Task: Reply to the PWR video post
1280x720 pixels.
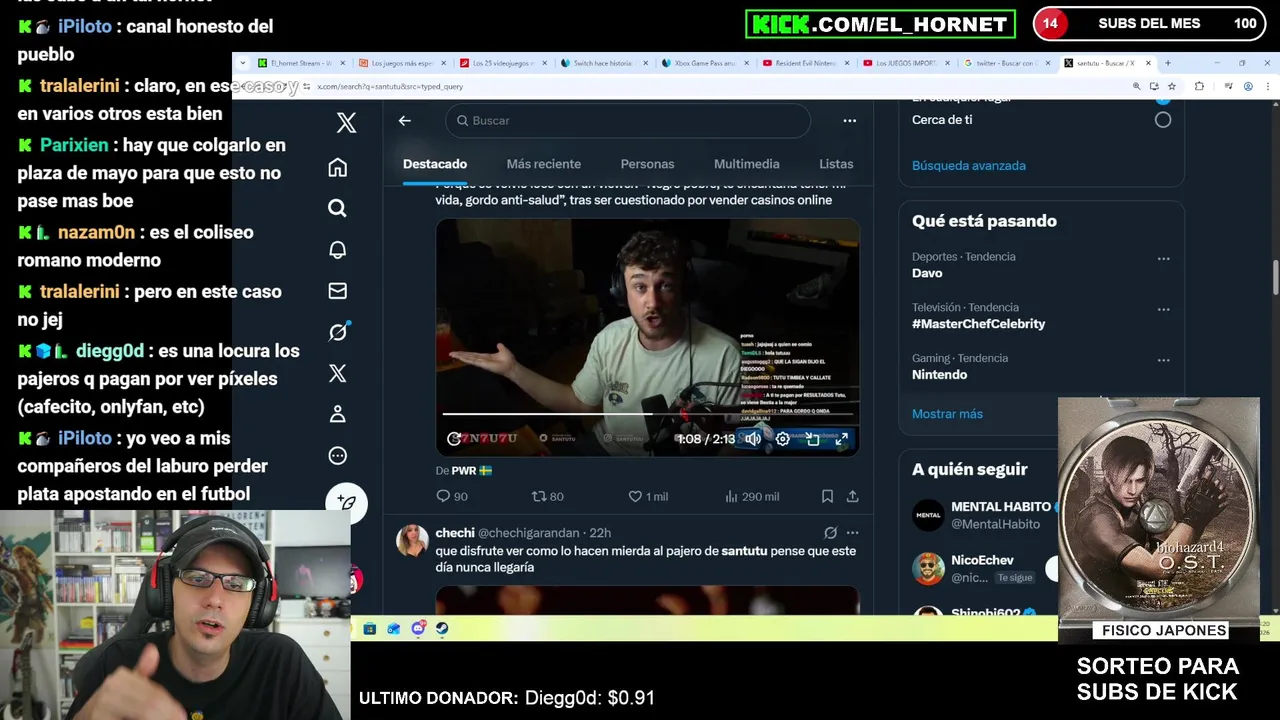Action: (x=452, y=496)
